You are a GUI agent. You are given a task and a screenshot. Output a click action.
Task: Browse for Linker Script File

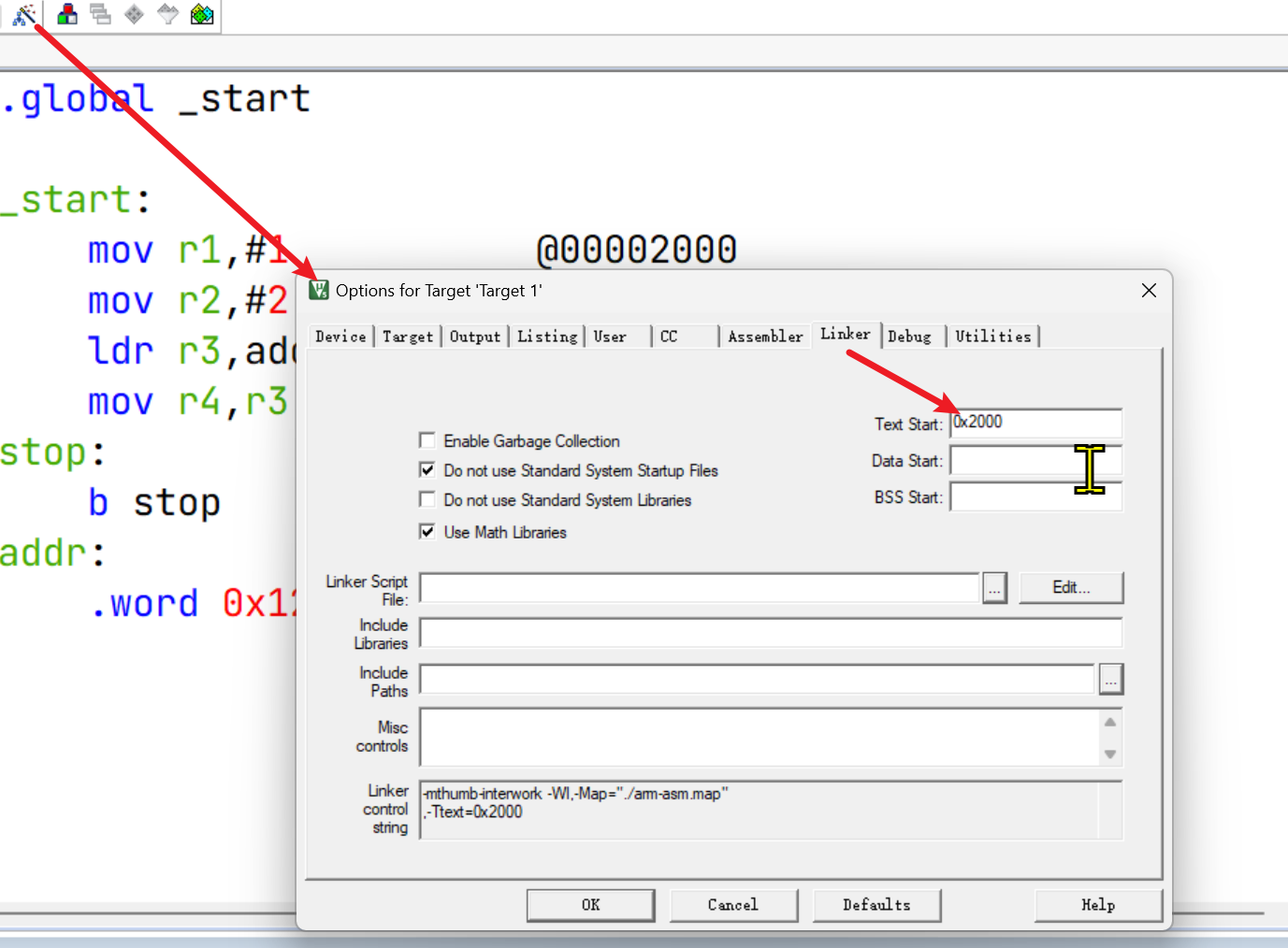click(x=994, y=588)
